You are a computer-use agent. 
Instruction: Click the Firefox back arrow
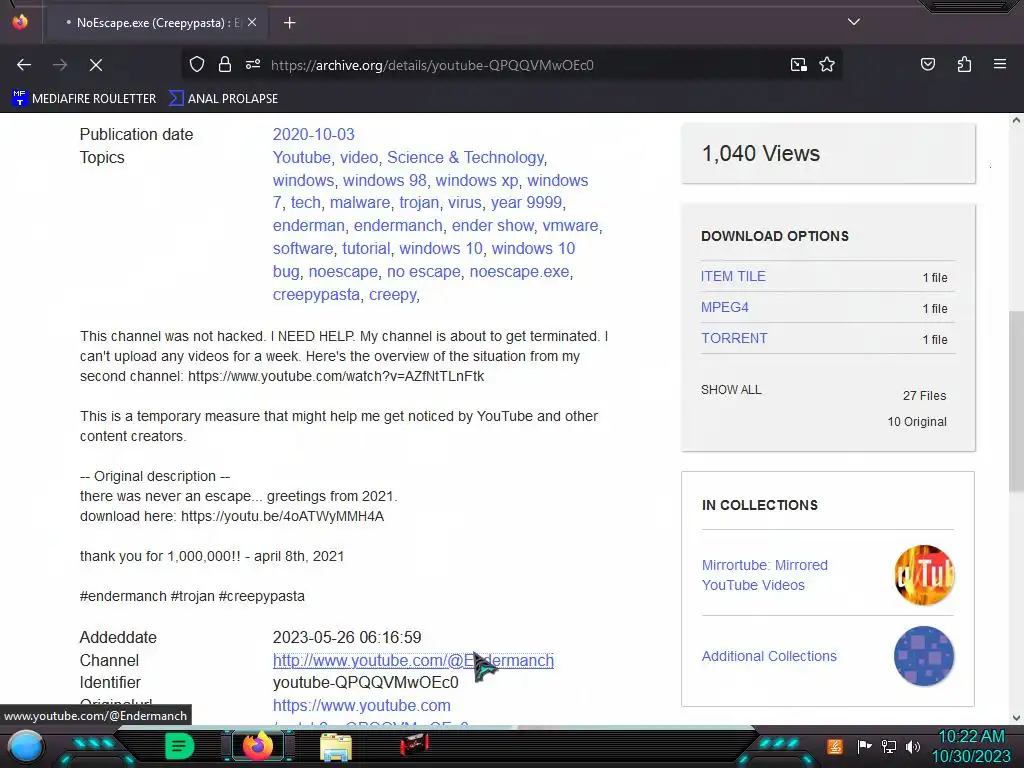[24, 65]
